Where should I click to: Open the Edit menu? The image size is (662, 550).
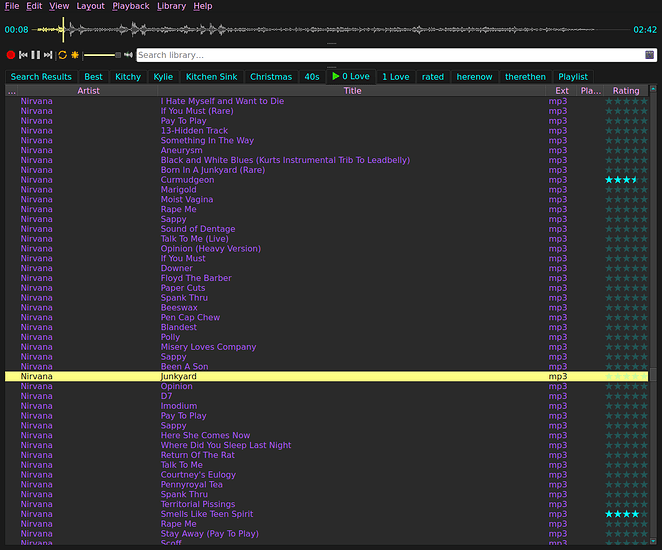(x=34, y=6)
